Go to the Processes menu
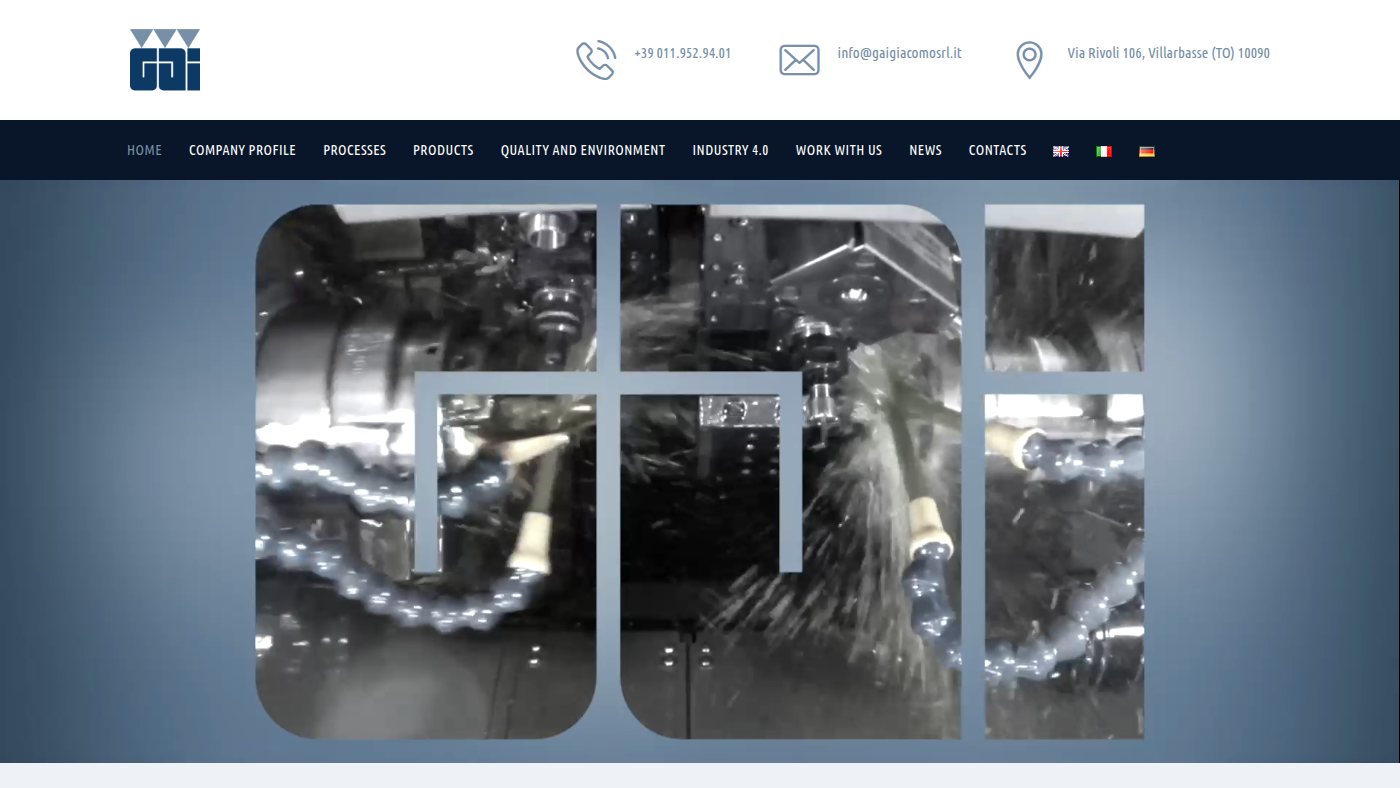1400x788 pixels. (354, 150)
